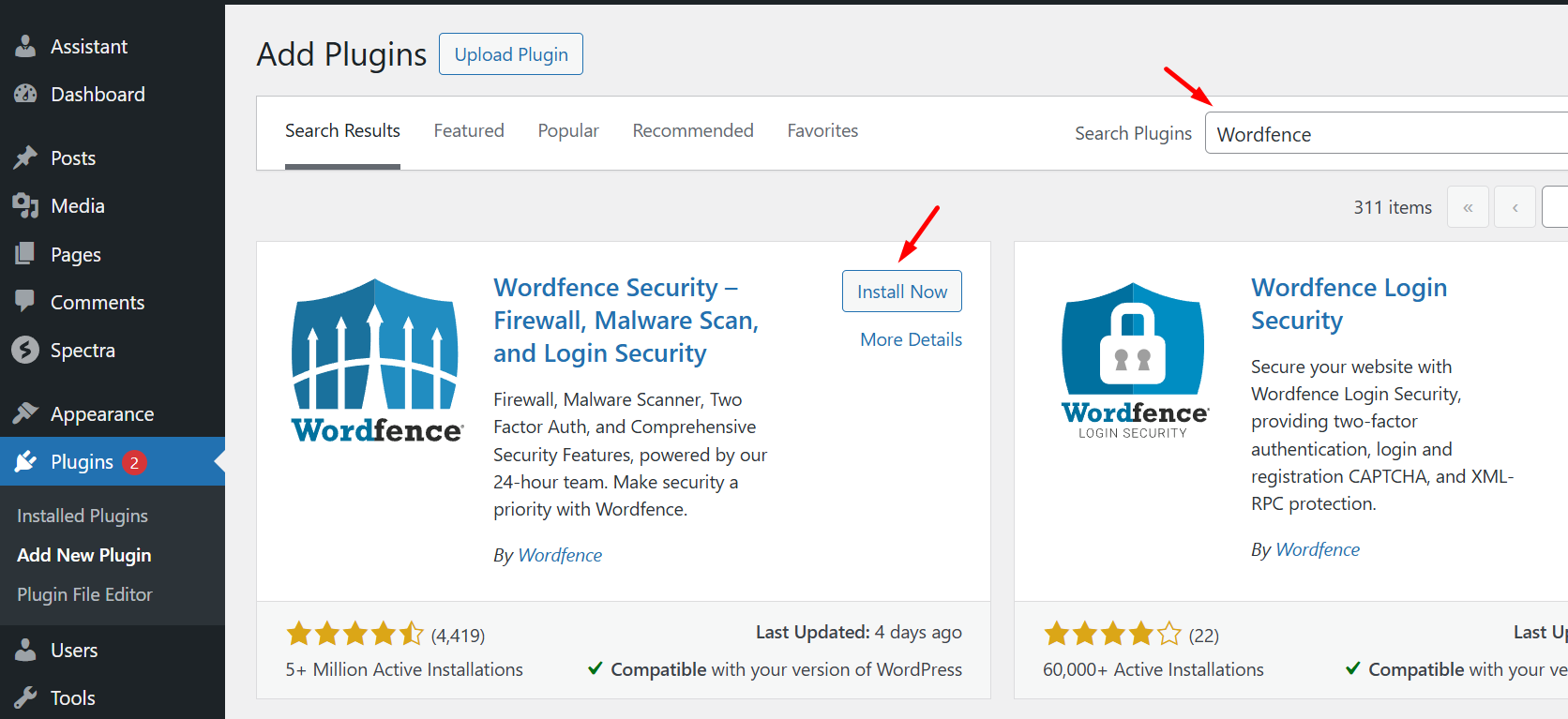Open Installed Plugins submenu item
This screenshot has height=719, width=1568.
pos(83,516)
